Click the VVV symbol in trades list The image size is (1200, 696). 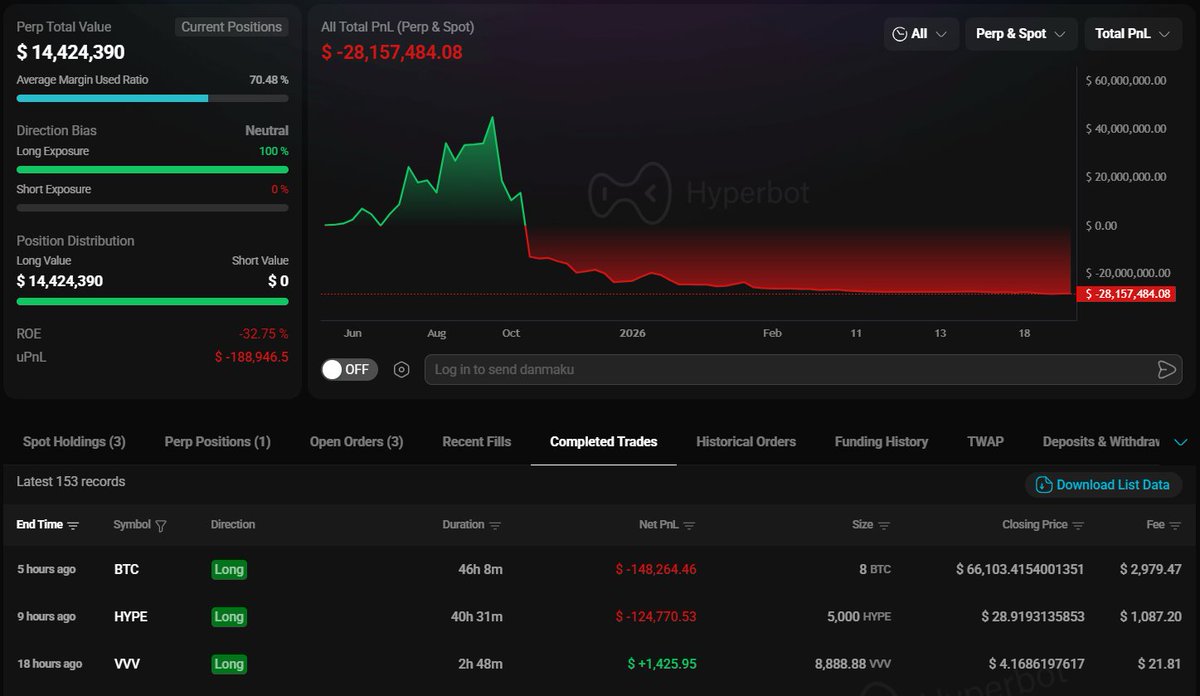127,663
